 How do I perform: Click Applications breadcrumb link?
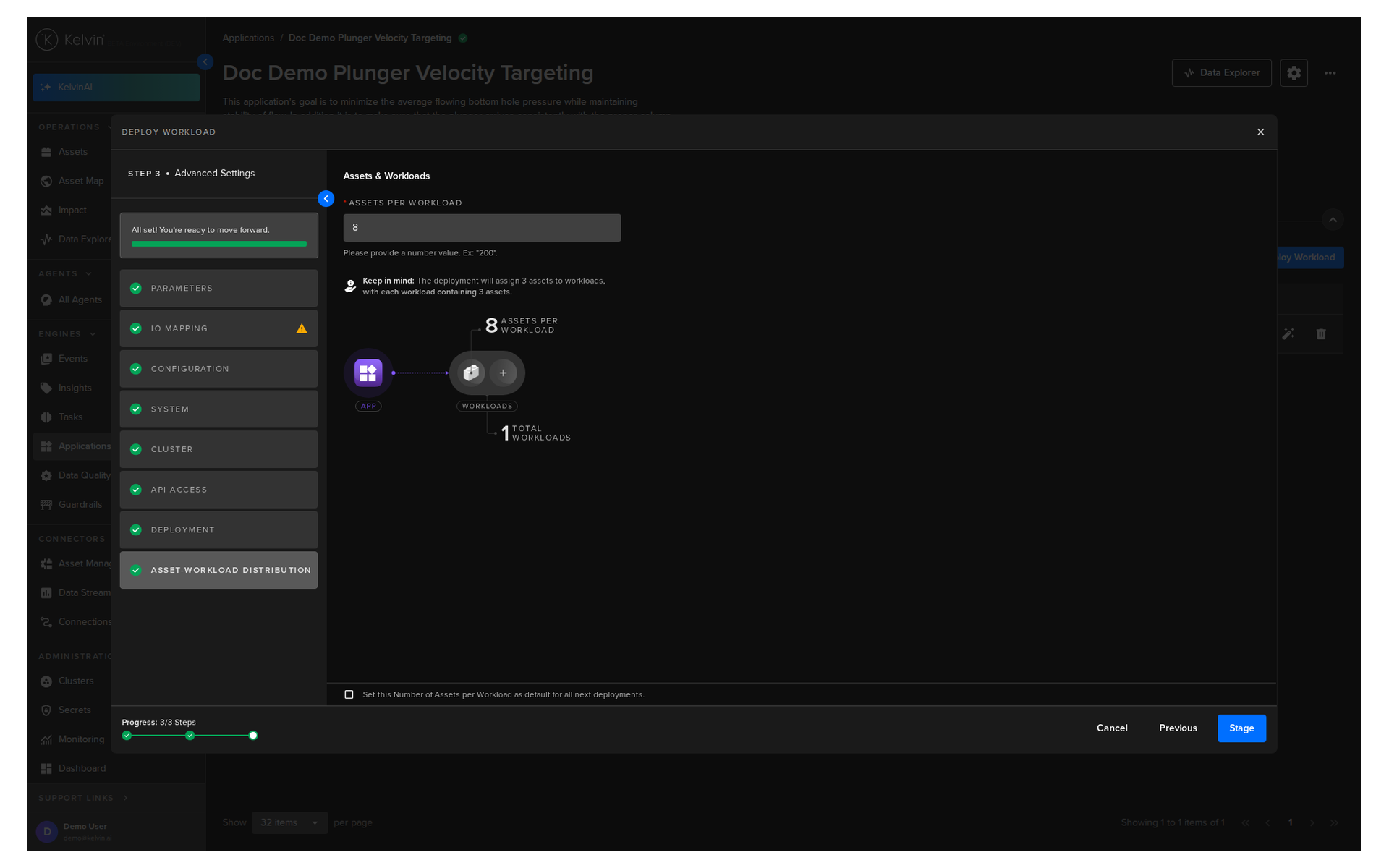pyautogui.click(x=248, y=38)
